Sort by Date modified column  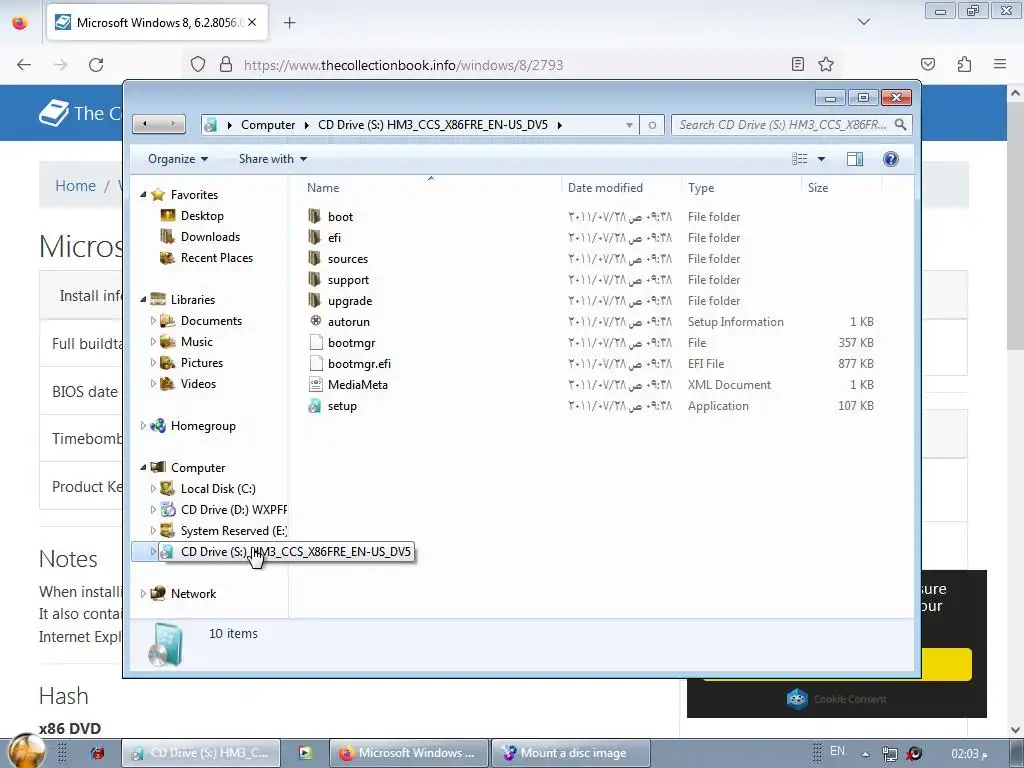click(605, 187)
